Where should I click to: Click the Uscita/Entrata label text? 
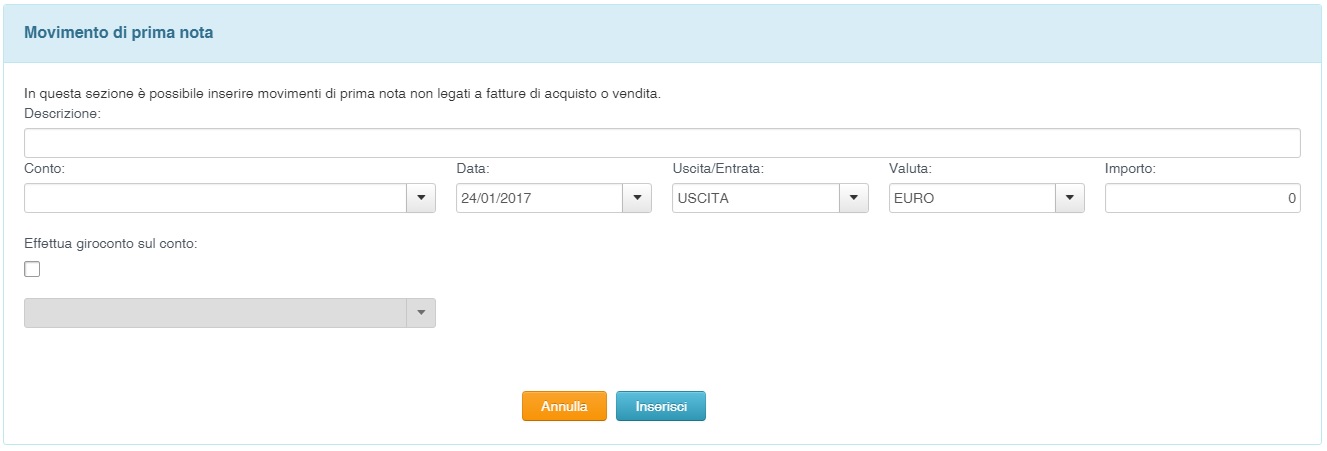click(x=718, y=169)
